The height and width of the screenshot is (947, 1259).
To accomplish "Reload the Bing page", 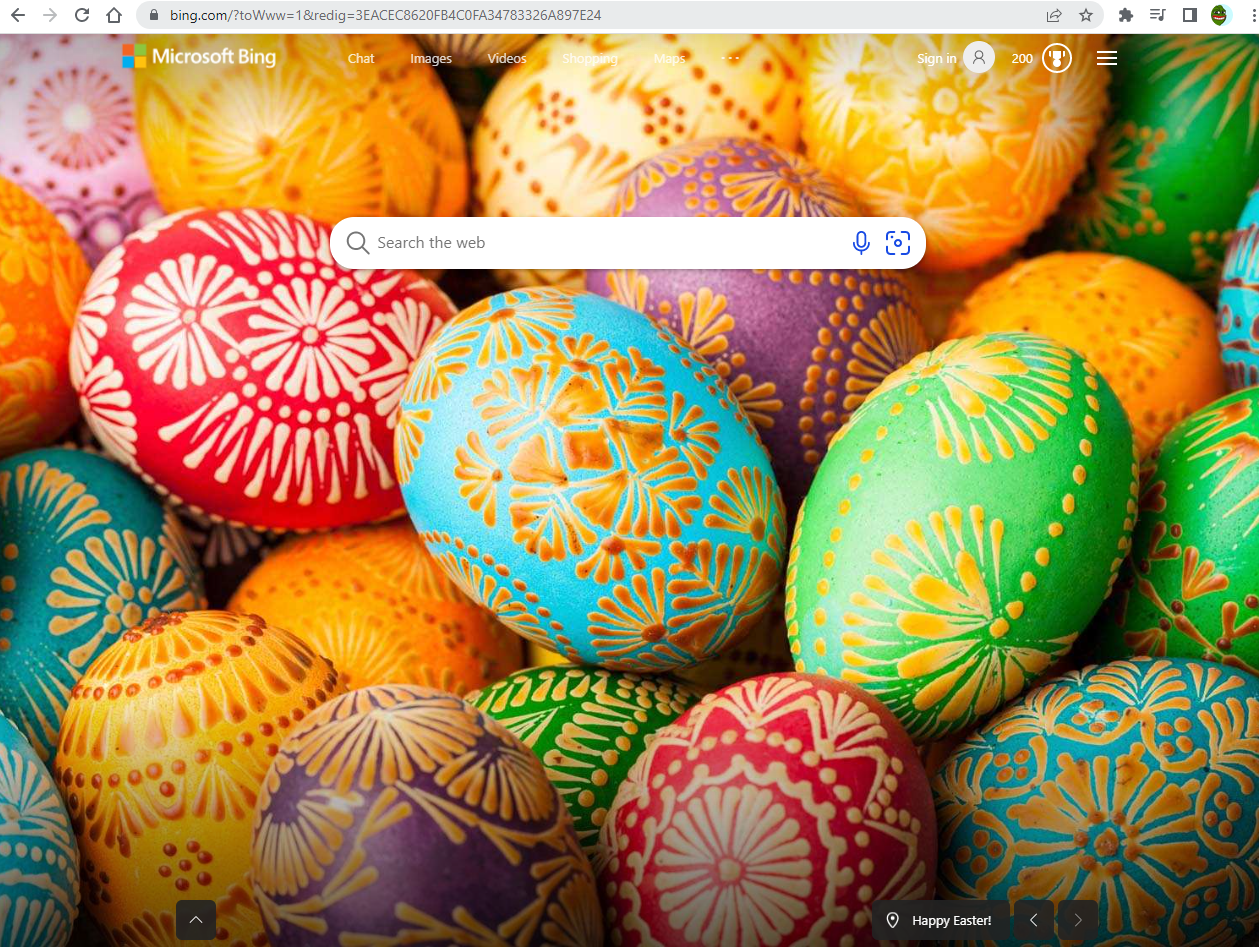I will pyautogui.click(x=82, y=15).
